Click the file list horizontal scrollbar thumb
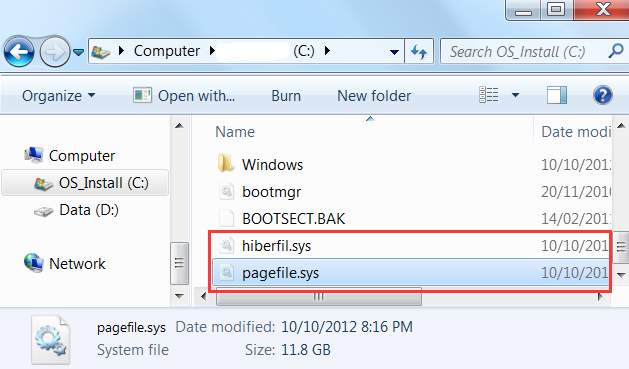The width and height of the screenshot is (629, 369). (319, 297)
